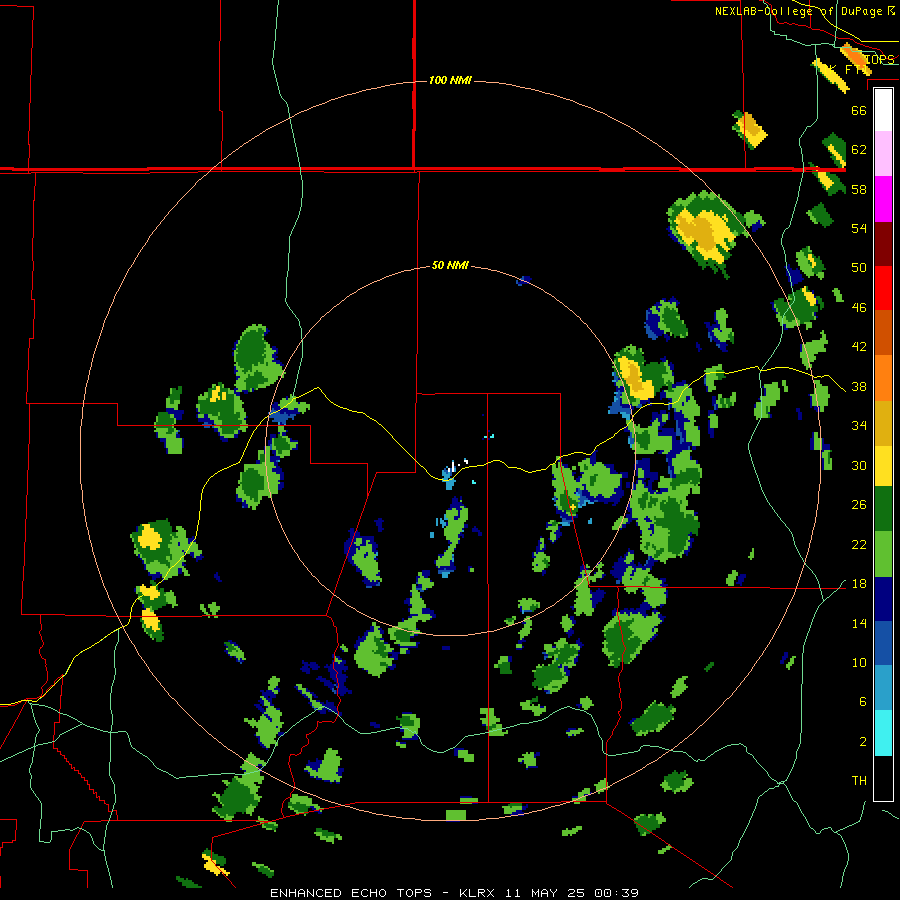Click the legend value '34'
The image size is (900, 900).
point(859,426)
